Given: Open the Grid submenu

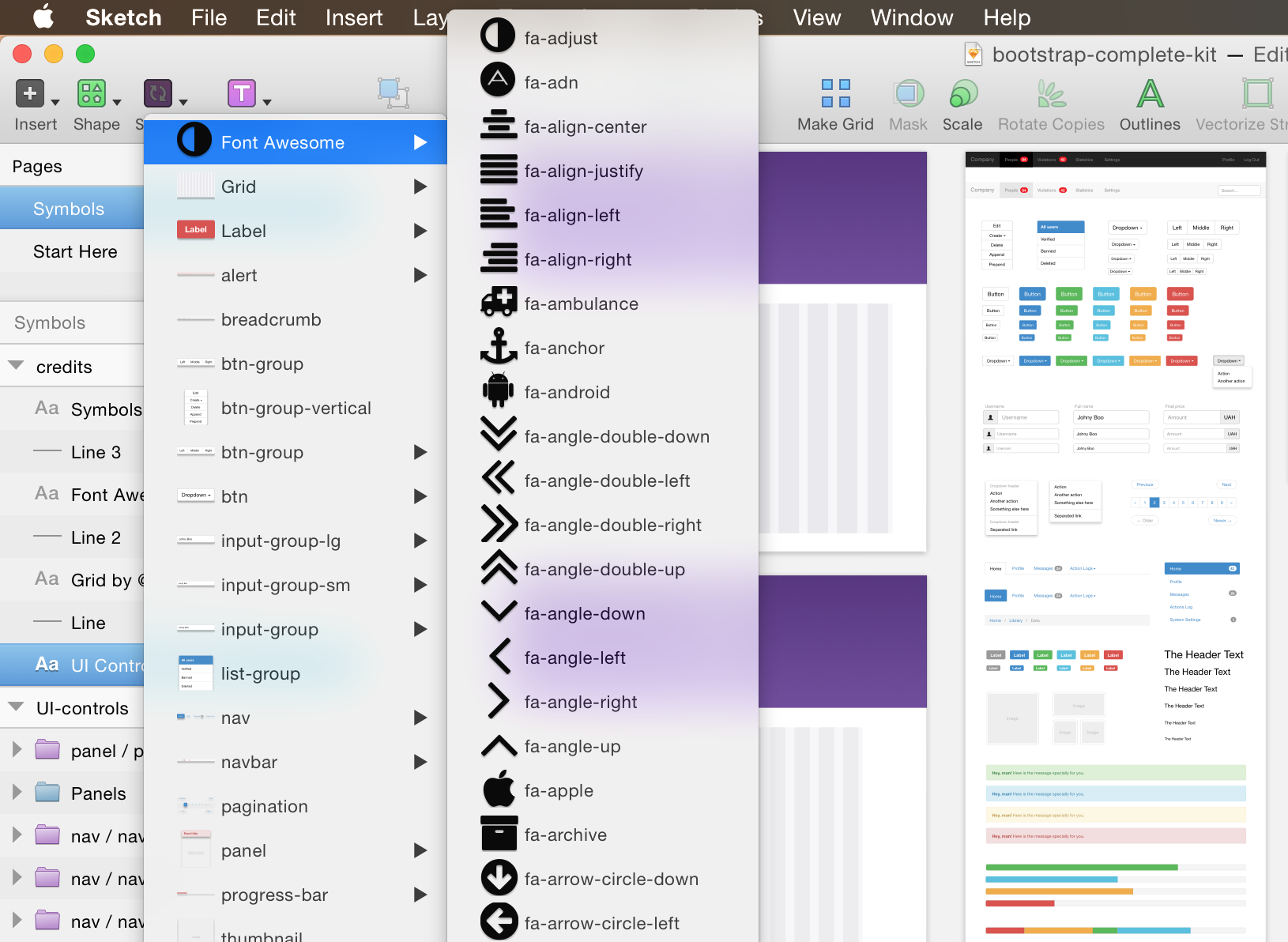Looking at the screenshot, I should (296, 187).
